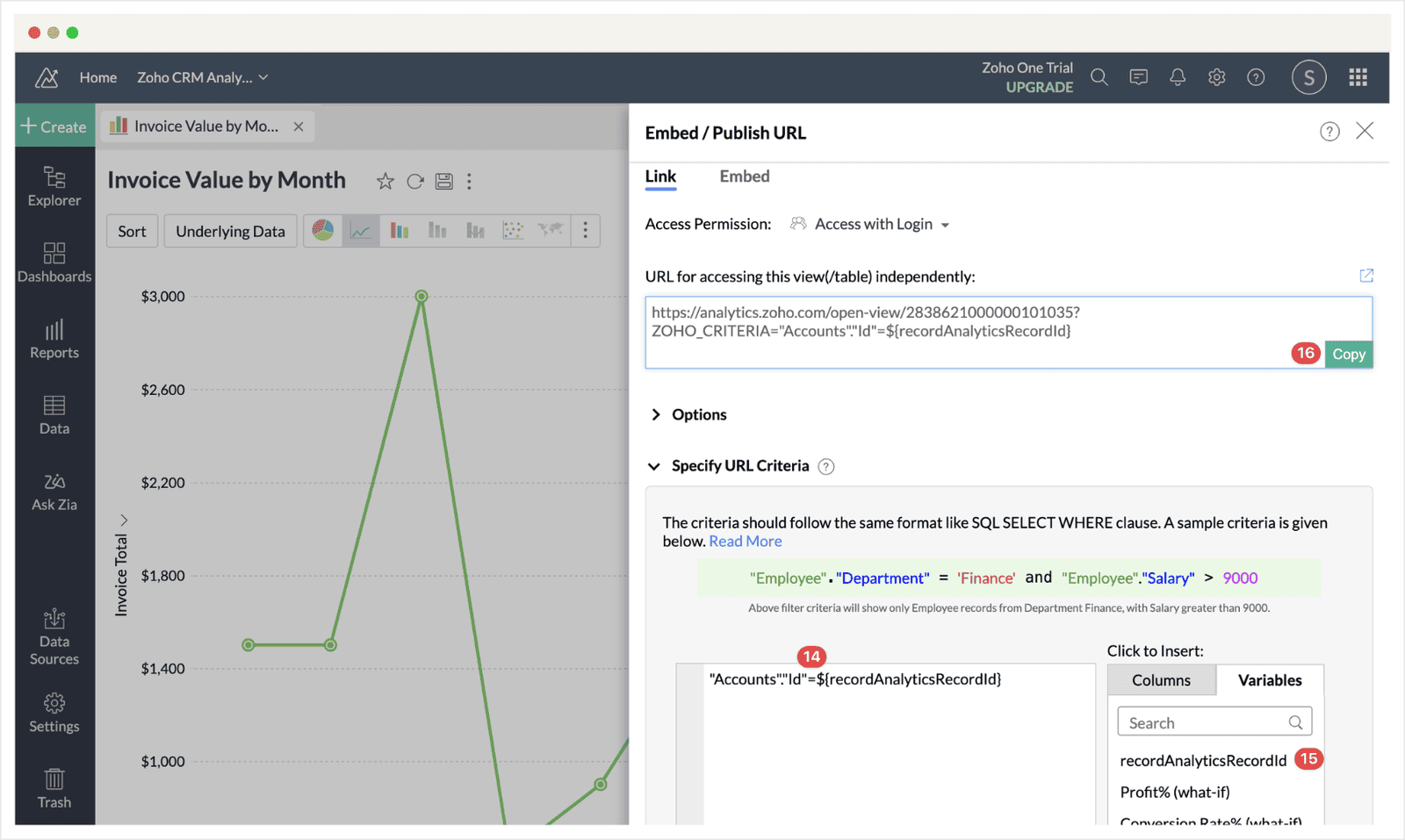Close the Embed / Publish URL panel
The width and height of the screenshot is (1405, 840).
click(x=1365, y=131)
